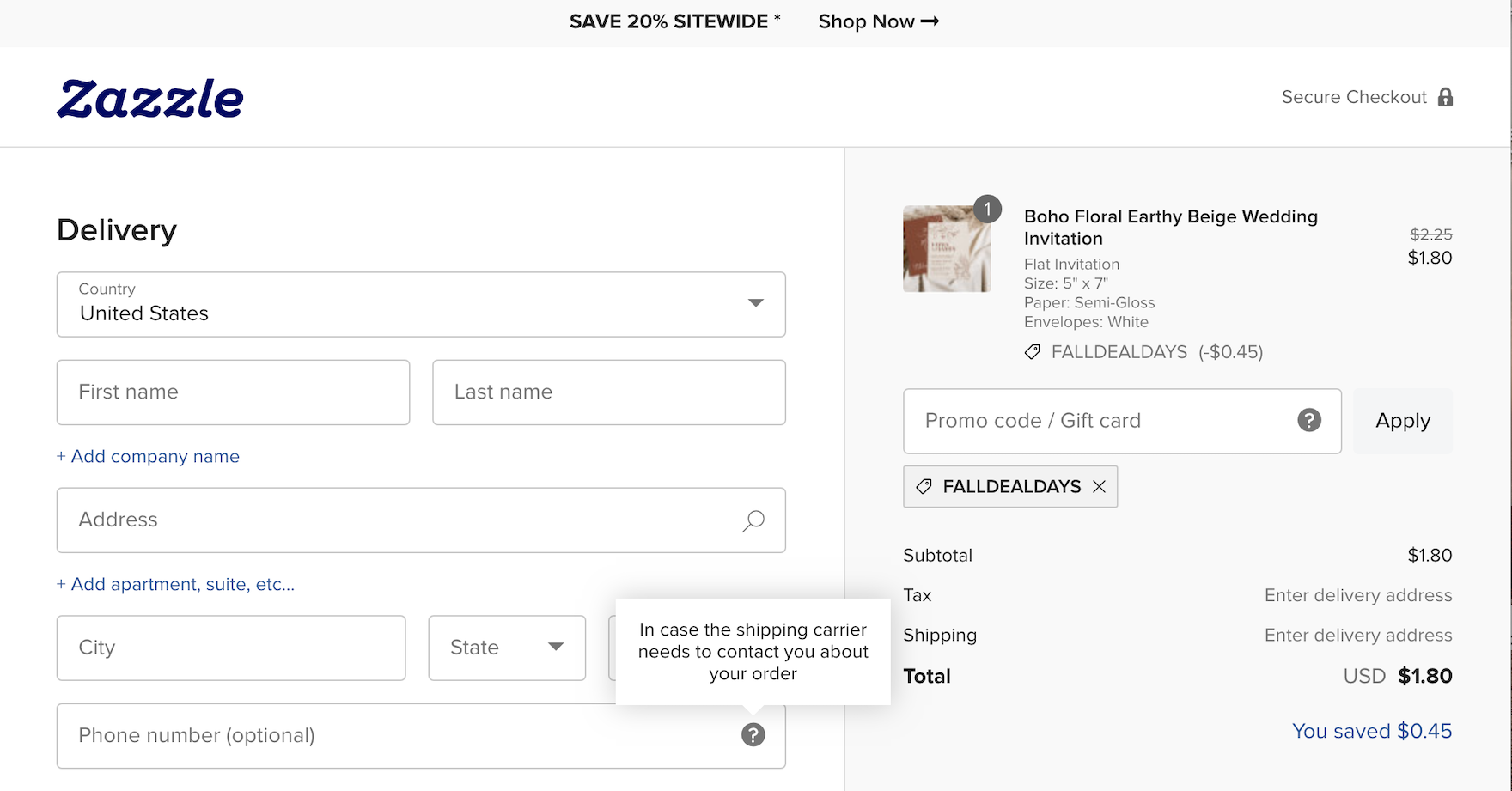Click the Zazzle logo
Viewport: 1512px width, 791px height.
(150, 98)
